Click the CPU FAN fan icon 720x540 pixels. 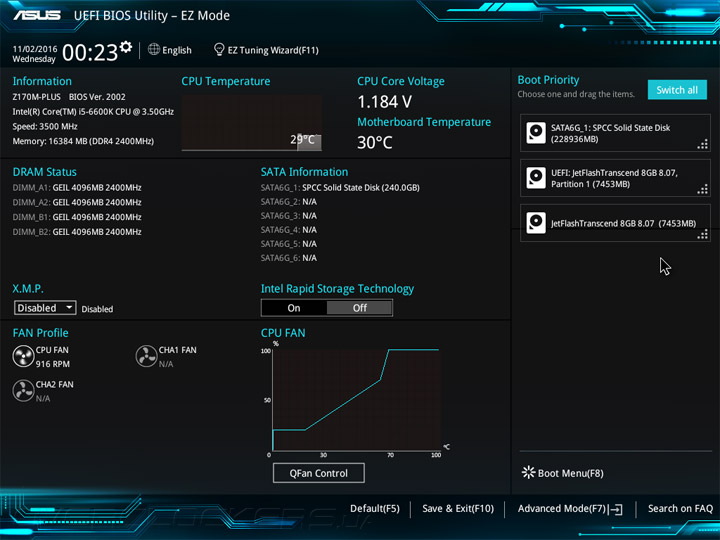23,356
